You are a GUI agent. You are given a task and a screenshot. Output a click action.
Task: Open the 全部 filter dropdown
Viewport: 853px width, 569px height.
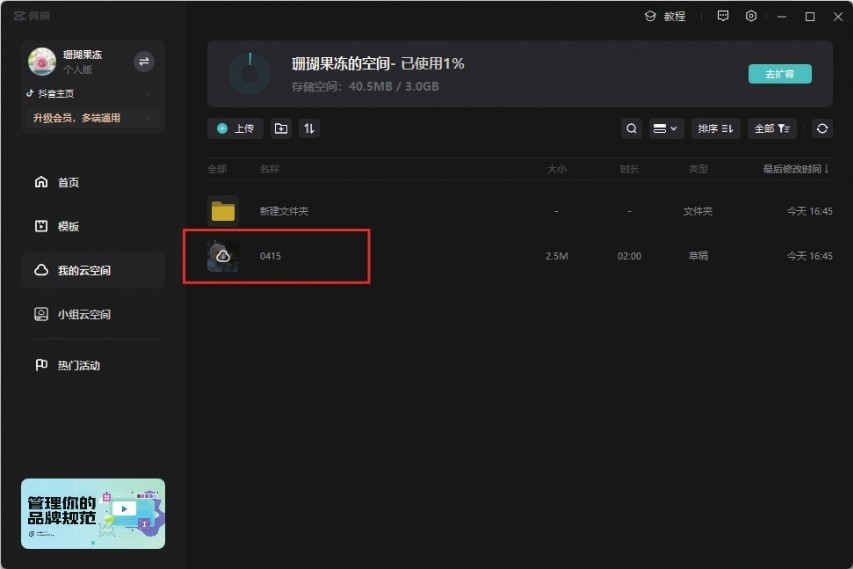pos(772,129)
